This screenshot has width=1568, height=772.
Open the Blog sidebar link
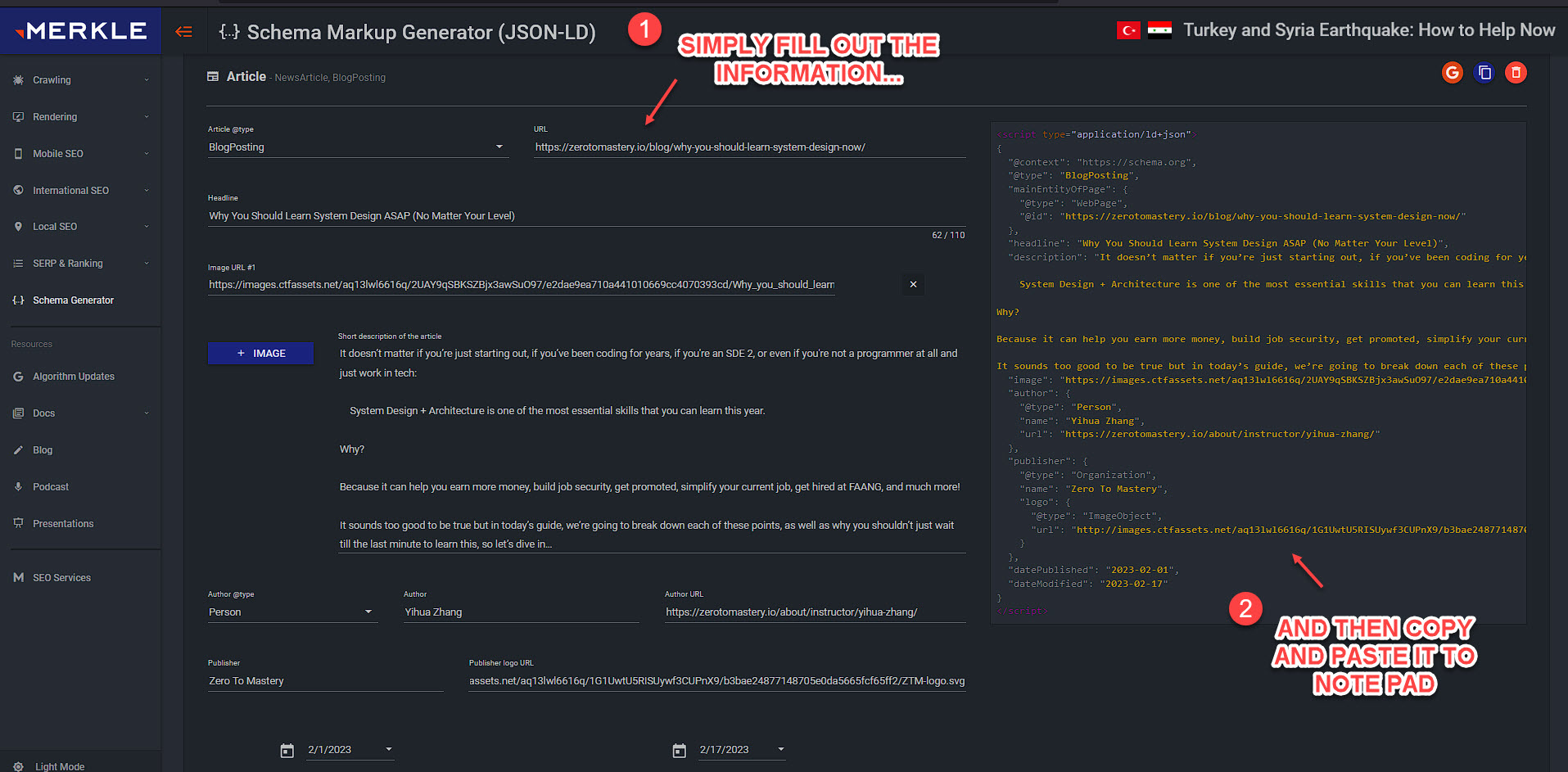pos(80,450)
